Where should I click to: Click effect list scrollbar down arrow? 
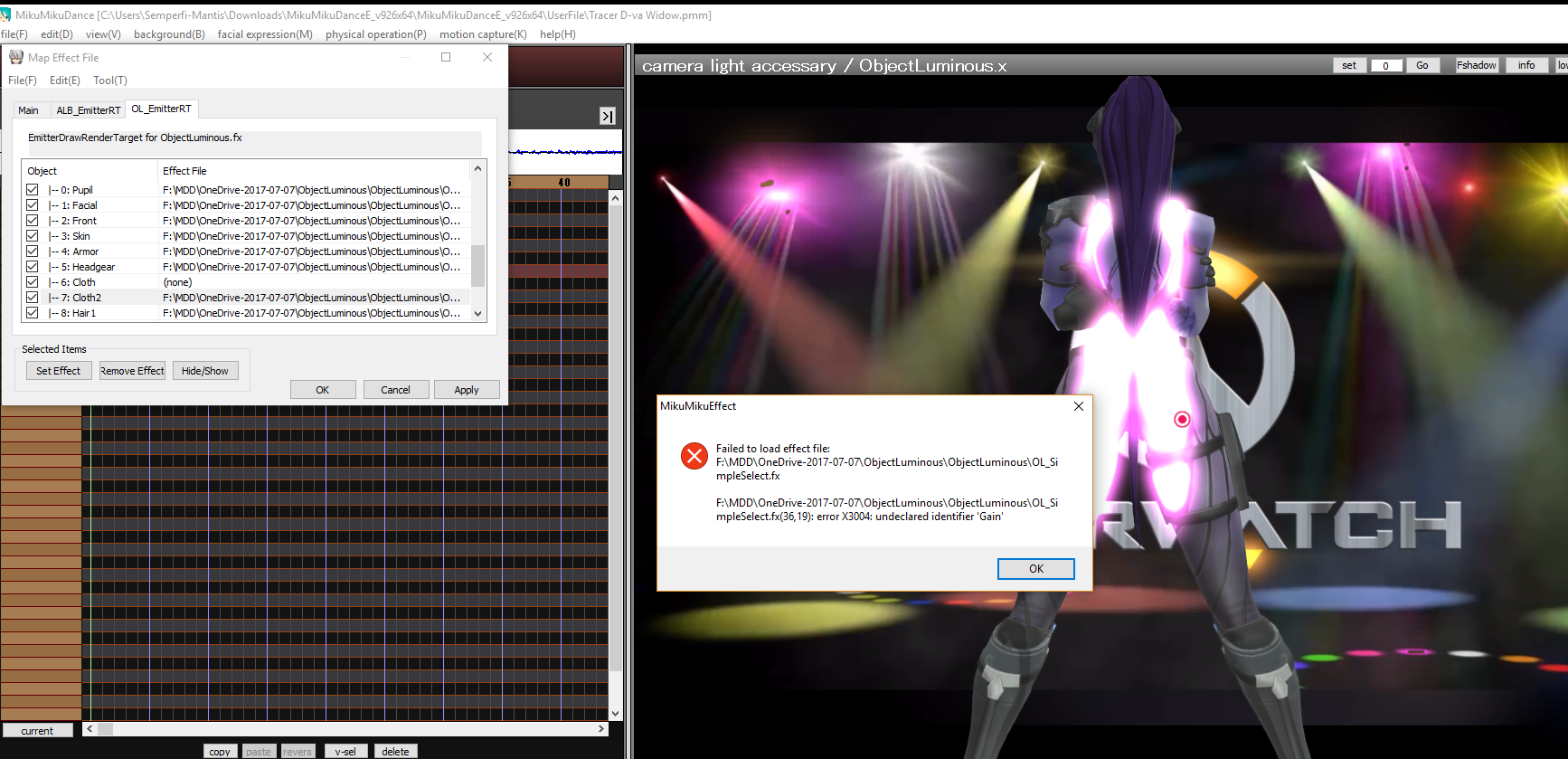(478, 314)
